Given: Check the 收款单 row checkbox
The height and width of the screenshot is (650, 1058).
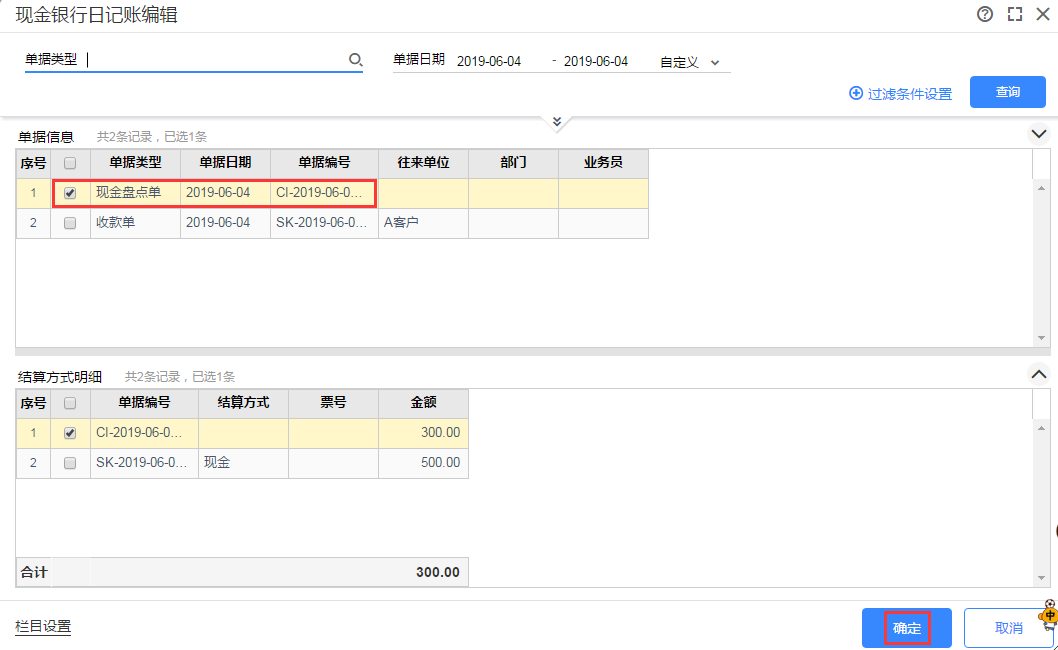Looking at the screenshot, I should pyautogui.click(x=70, y=223).
